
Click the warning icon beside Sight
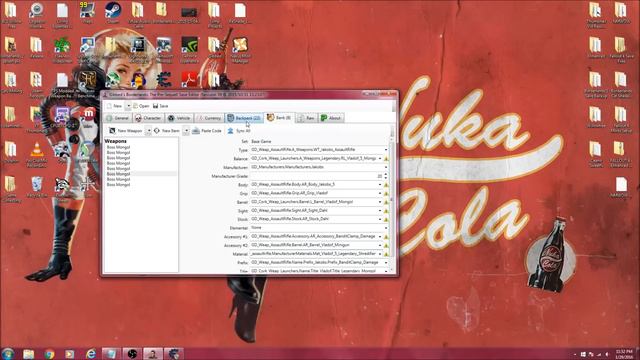tap(386, 211)
